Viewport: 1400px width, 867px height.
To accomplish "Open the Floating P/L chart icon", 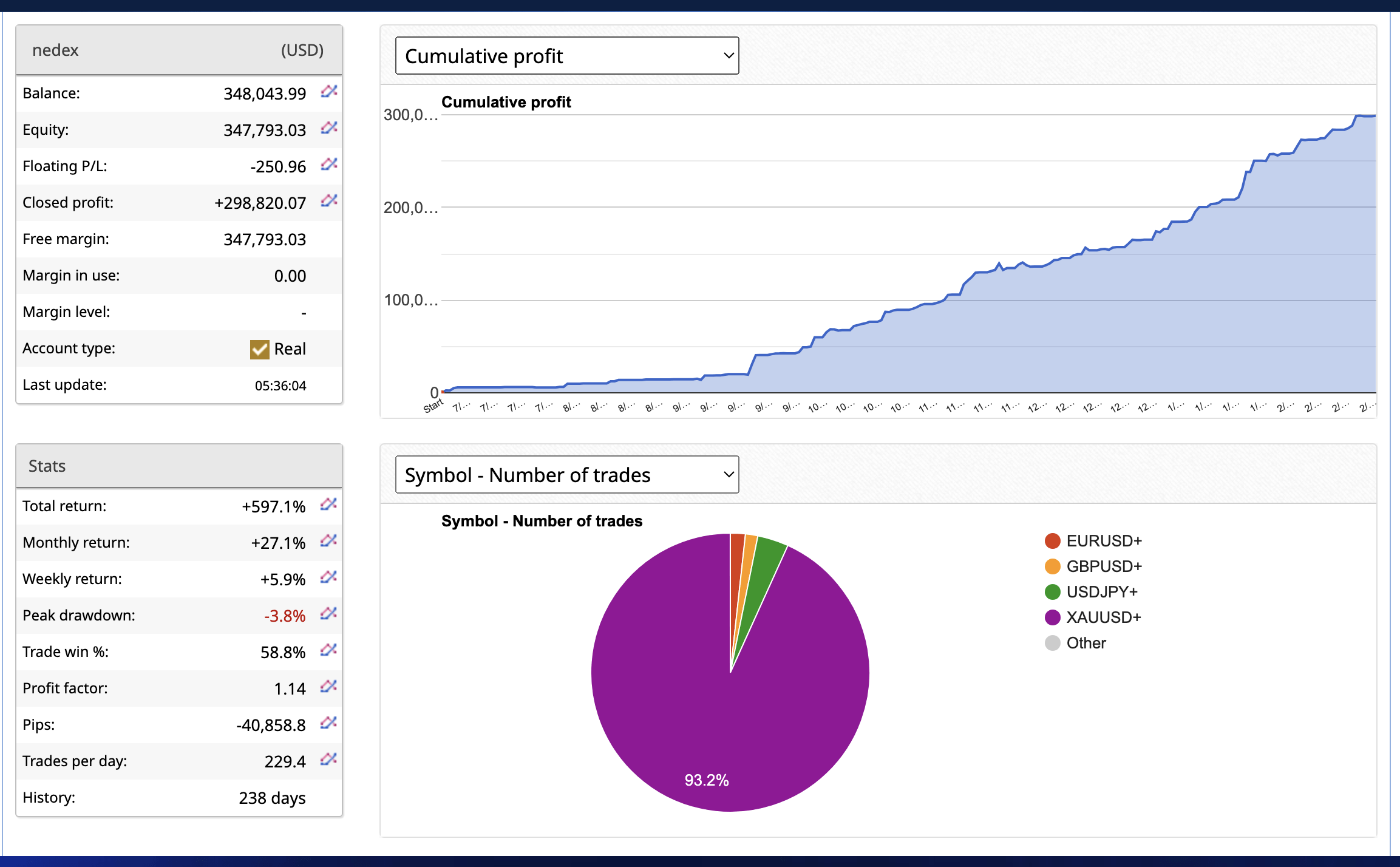I will click(x=328, y=165).
